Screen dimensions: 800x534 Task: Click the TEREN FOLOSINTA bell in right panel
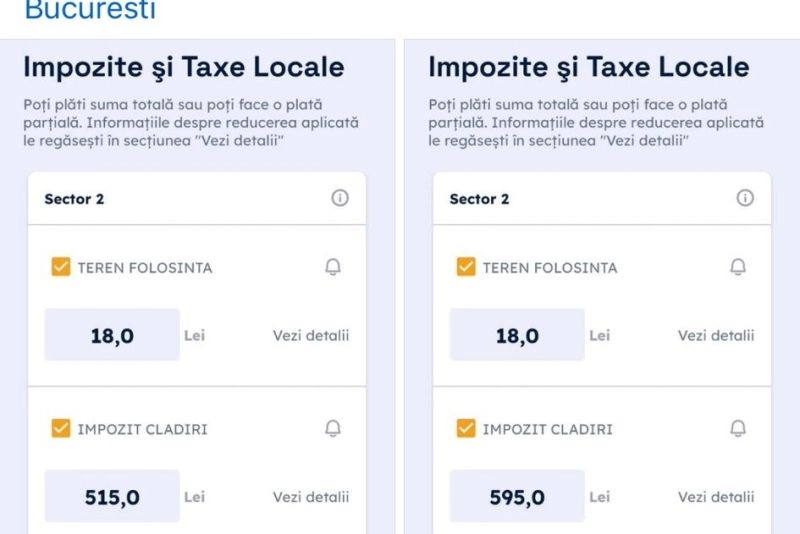(x=738, y=267)
